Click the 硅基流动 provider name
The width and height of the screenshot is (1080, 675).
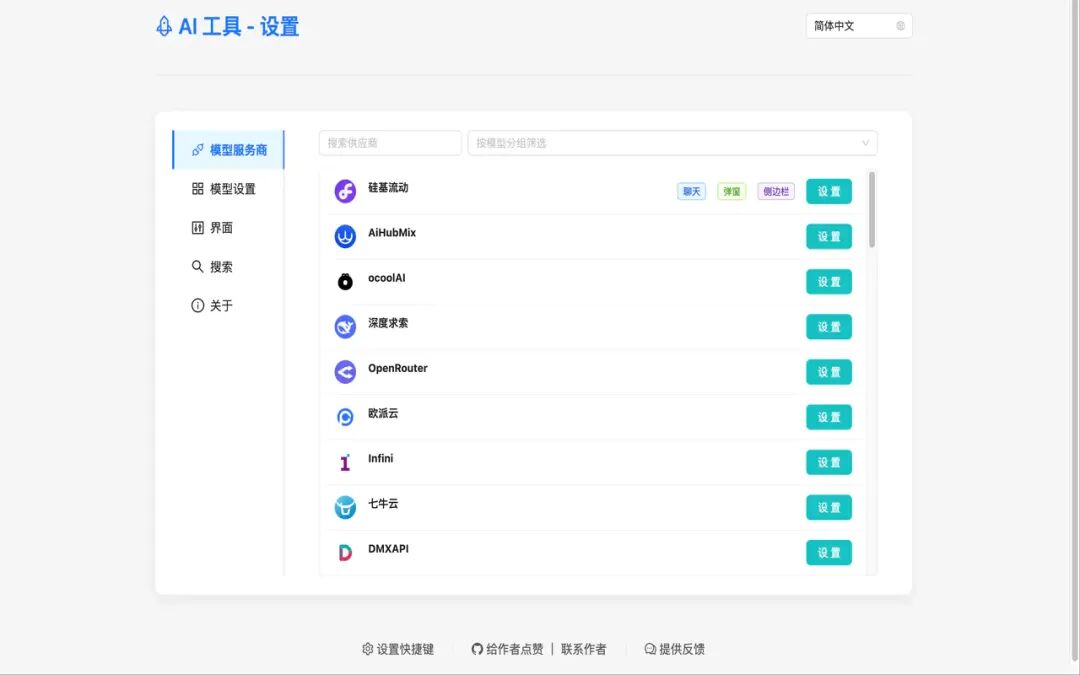point(388,187)
